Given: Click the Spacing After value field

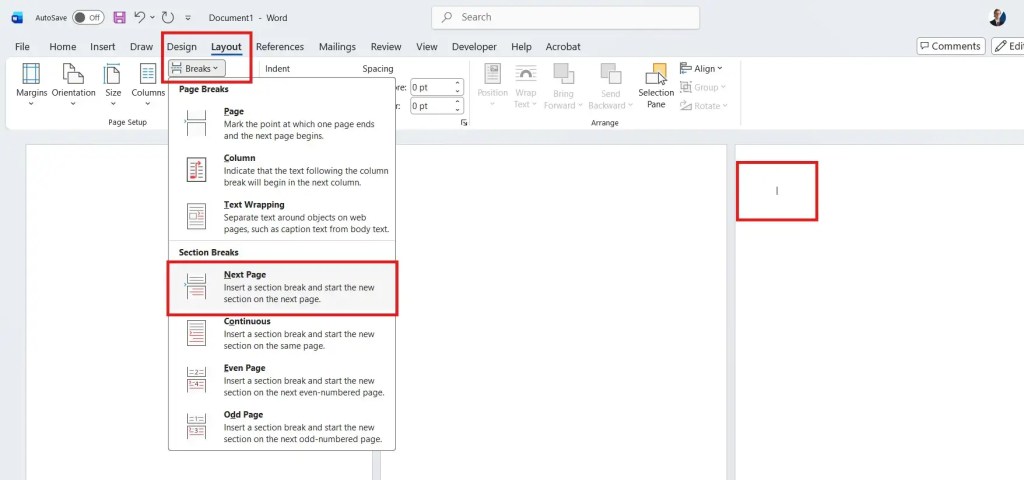Looking at the screenshot, I should 432,106.
